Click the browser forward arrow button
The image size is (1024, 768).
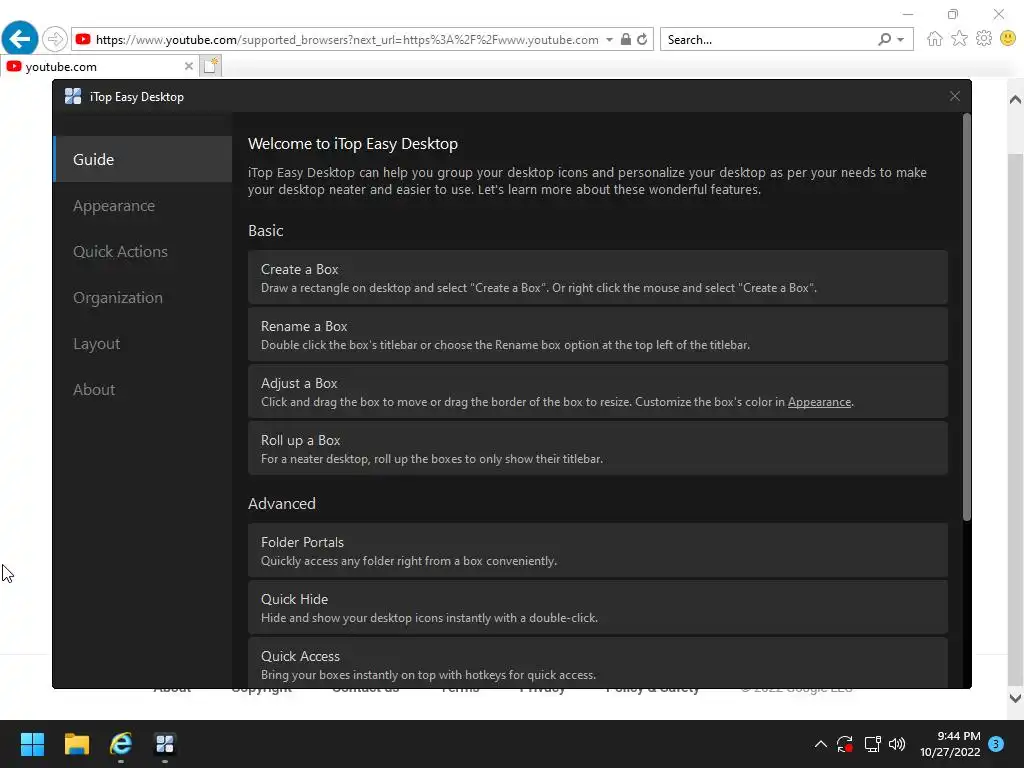click(55, 39)
